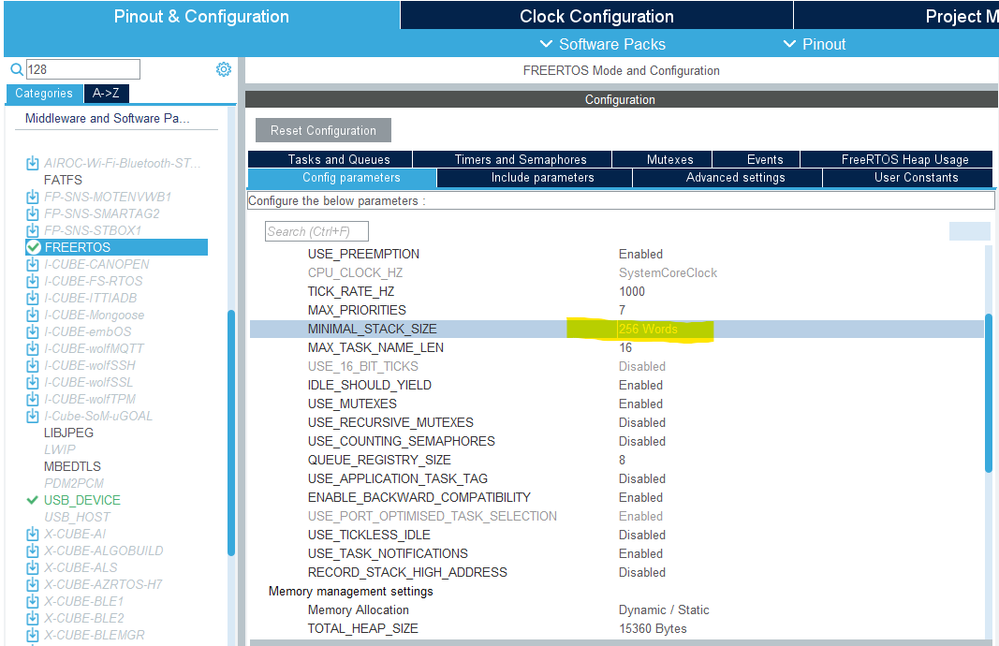This screenshot has height=646, width=999.
Task: Open the Tasks and Queues tab
Action: click(x=330, y=159)
